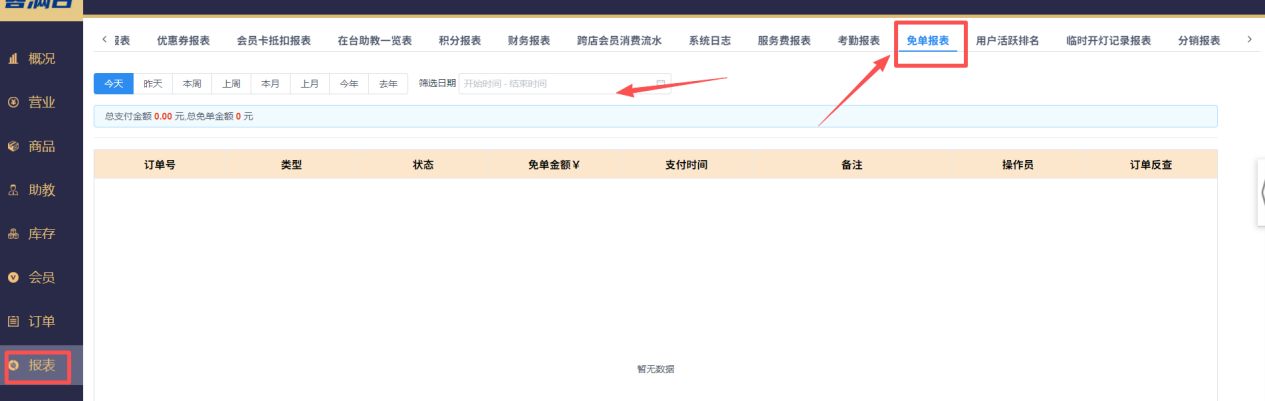Select the 去年 date range
The height and width of the screenshot is (401, 1265).
coord(388,84)
